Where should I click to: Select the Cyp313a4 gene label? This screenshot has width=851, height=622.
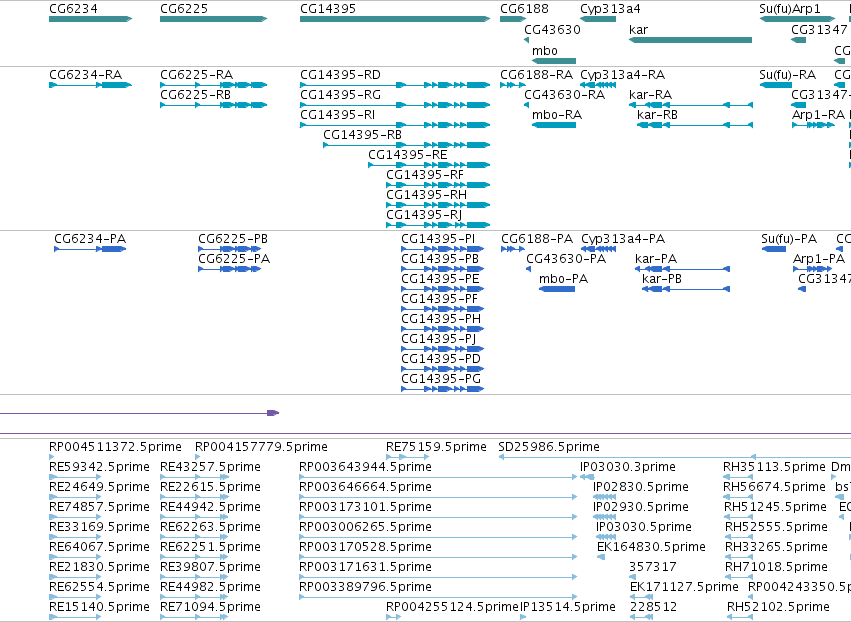coord(610,9)
